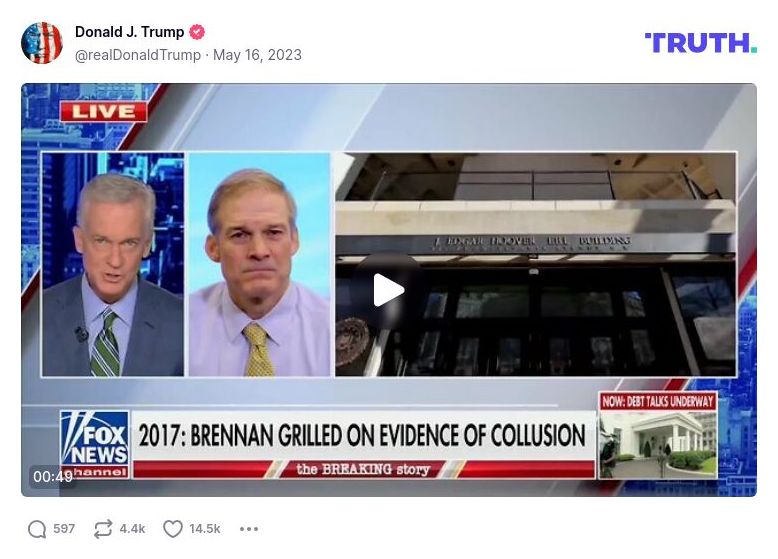The width and height of the screenshot is (778, 559).
Task: Click the J. Edgar Hoover FBI Building footage
Action: coord(536,264)
